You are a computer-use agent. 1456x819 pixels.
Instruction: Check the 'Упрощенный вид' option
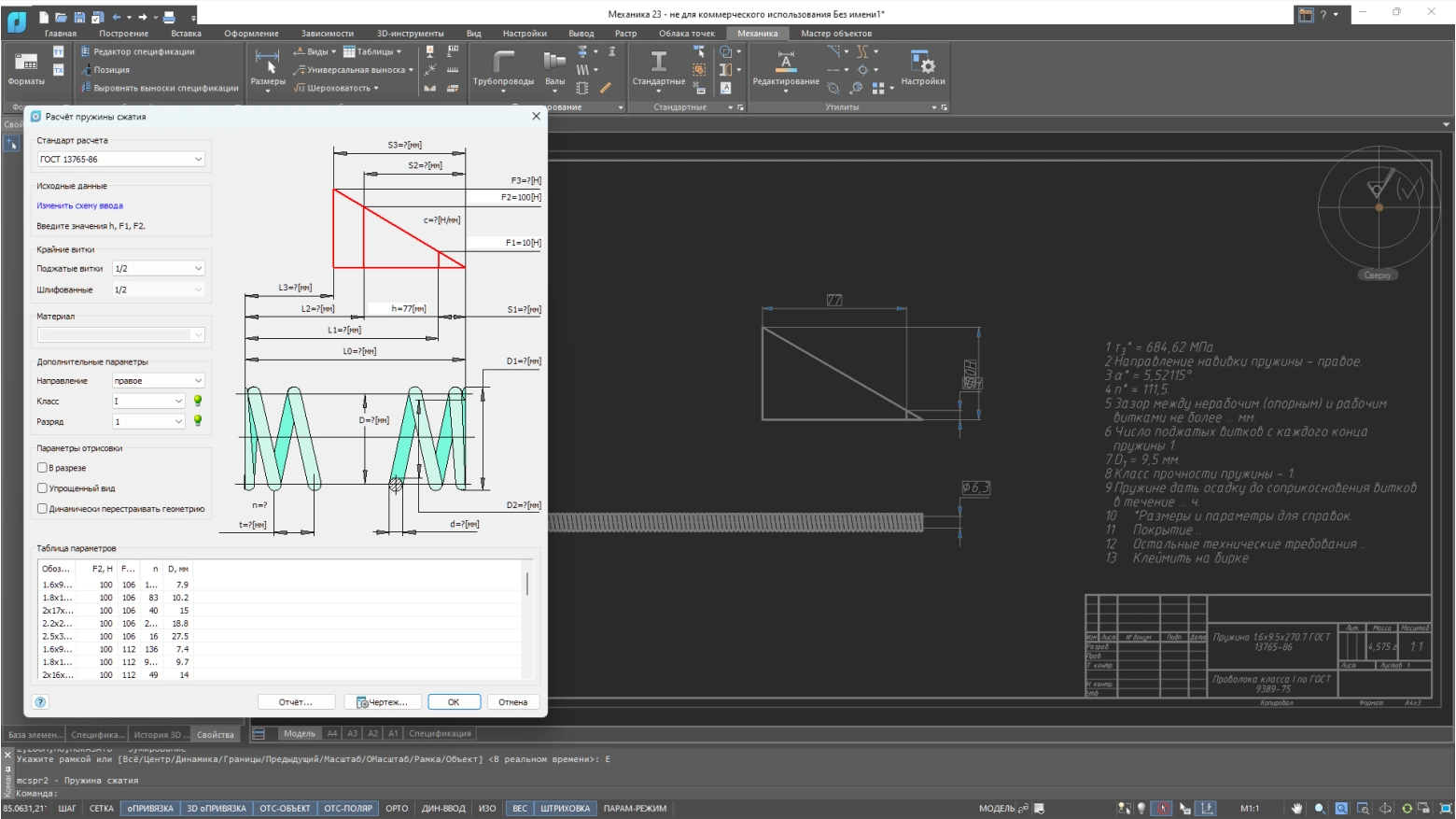42,488
